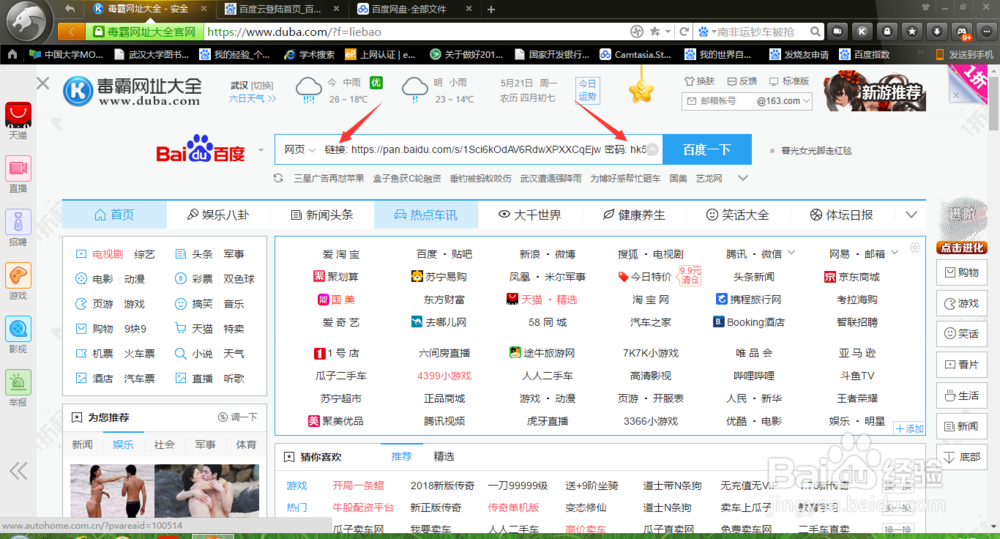Click 调一下 in 为您推荐 panel
The image size is (1000, 539).
click(x=238, y=417)
